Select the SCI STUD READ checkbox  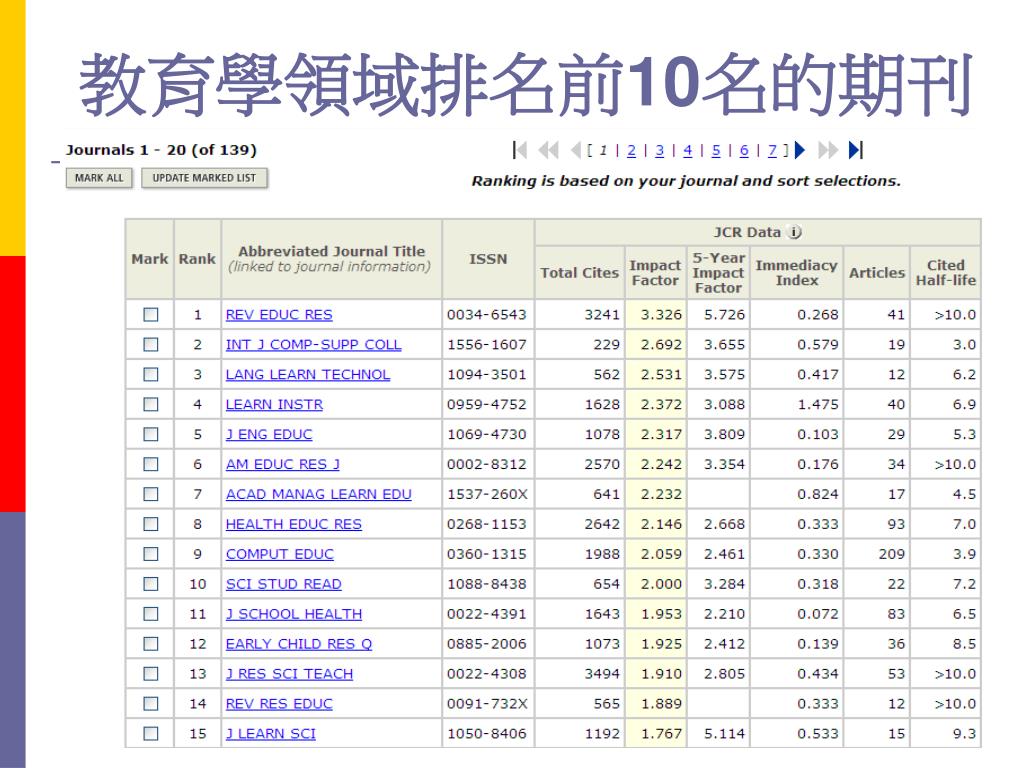(x=151, y=584)
